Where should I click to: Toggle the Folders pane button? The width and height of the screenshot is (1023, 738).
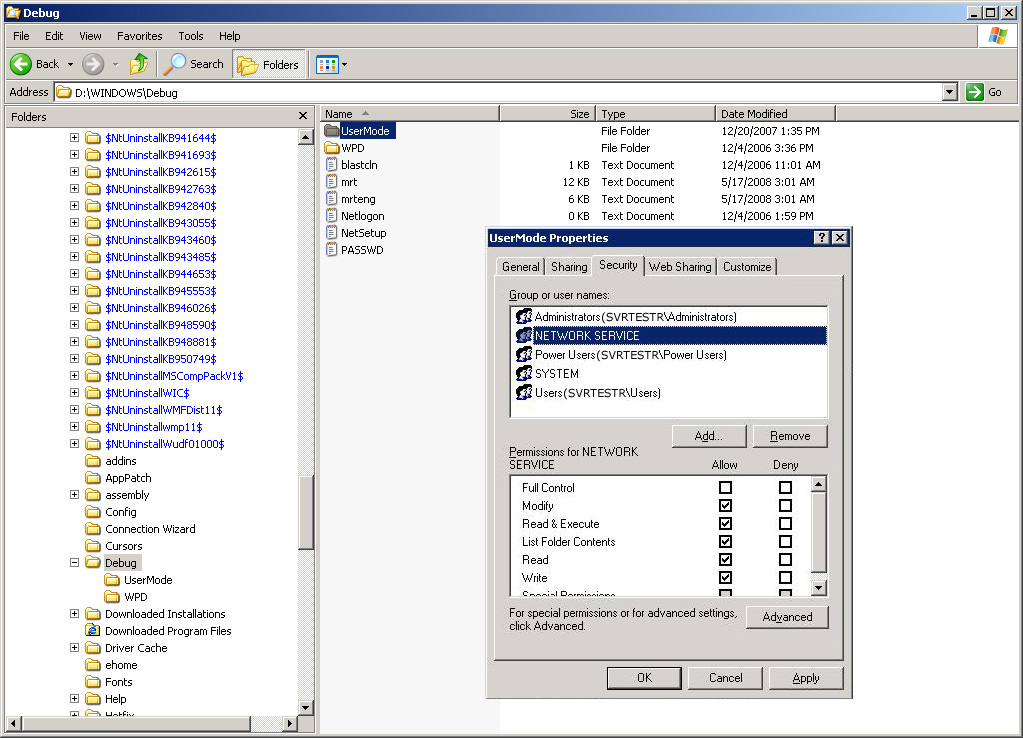click(x=269, y=64)
